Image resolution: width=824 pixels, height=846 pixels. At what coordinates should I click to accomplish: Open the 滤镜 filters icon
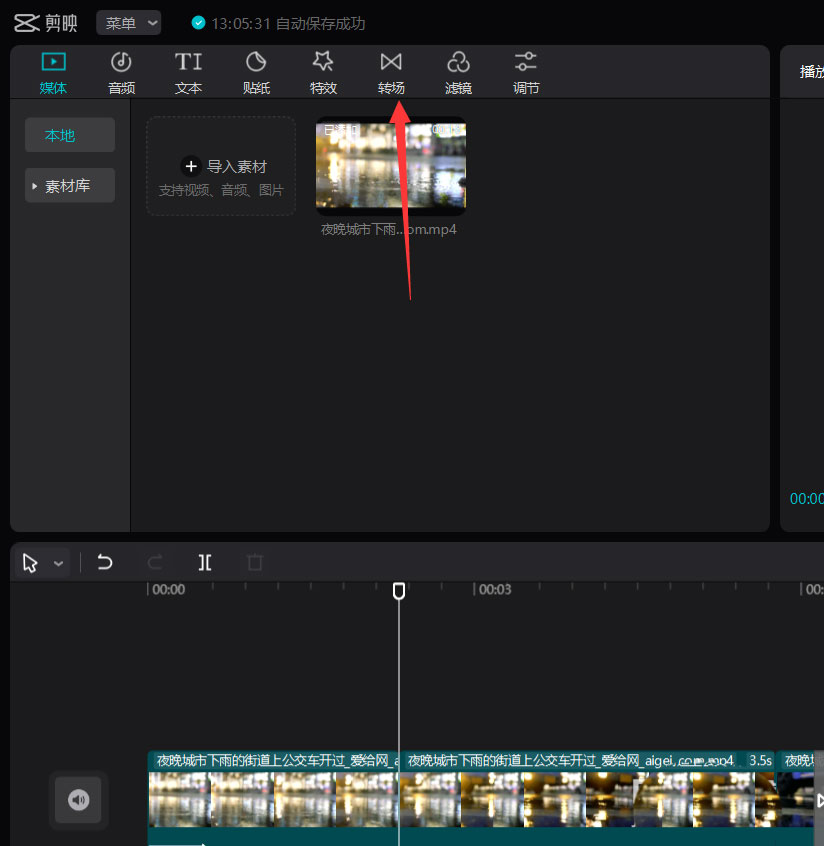point(458,62)
